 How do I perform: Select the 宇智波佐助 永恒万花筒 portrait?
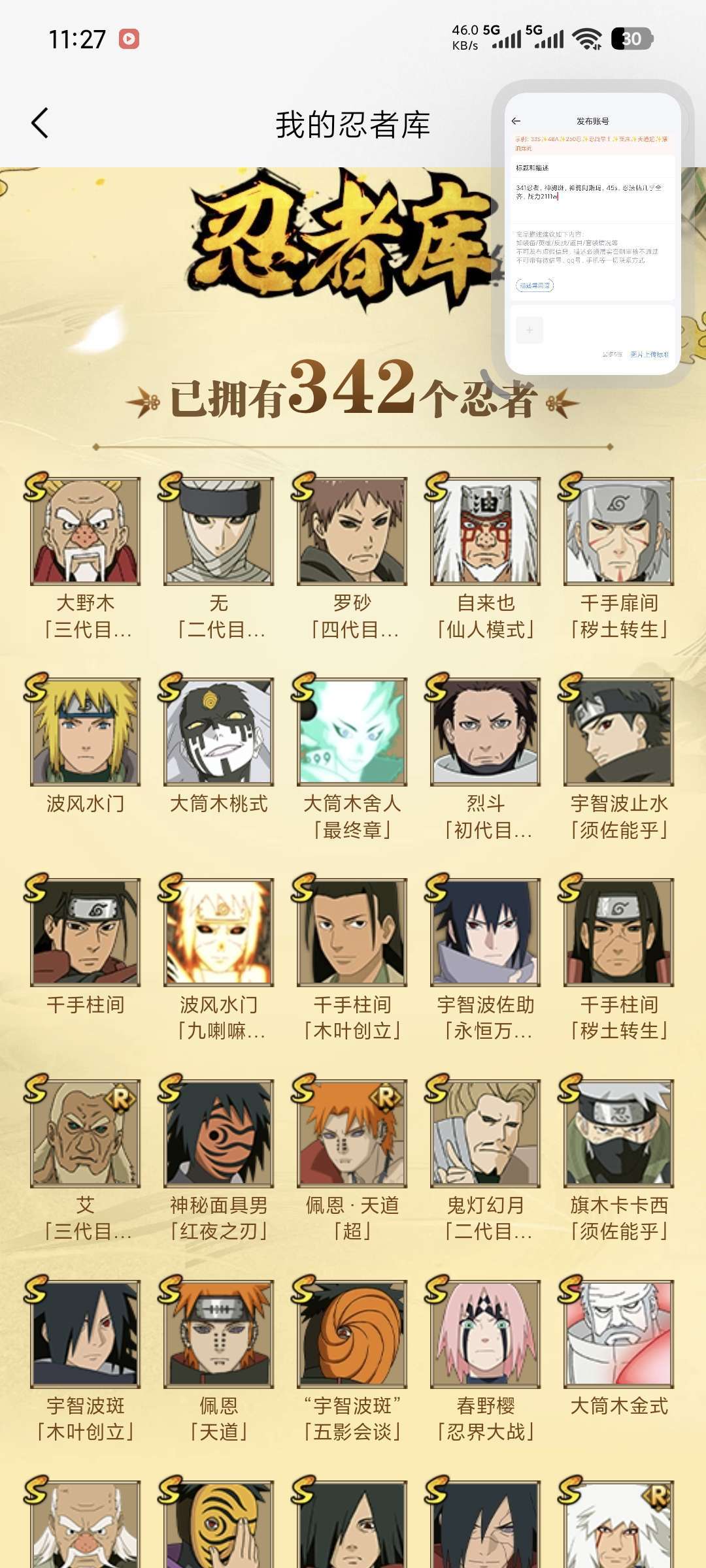tap(485, 932)
